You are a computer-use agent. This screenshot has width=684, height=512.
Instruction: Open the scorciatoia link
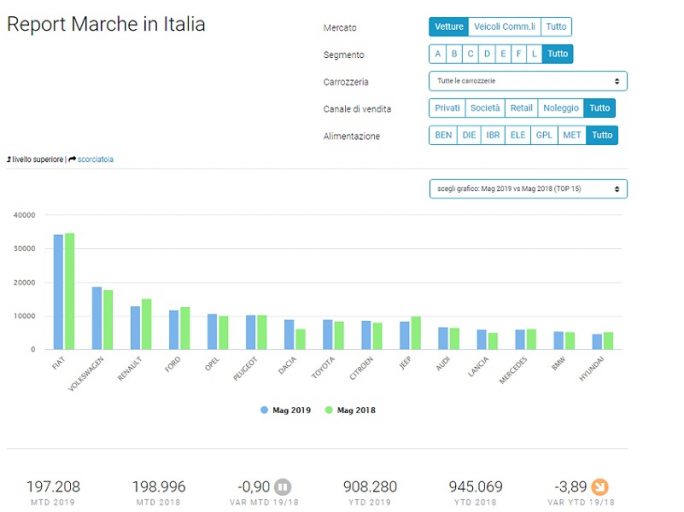(x=96, y=160)
